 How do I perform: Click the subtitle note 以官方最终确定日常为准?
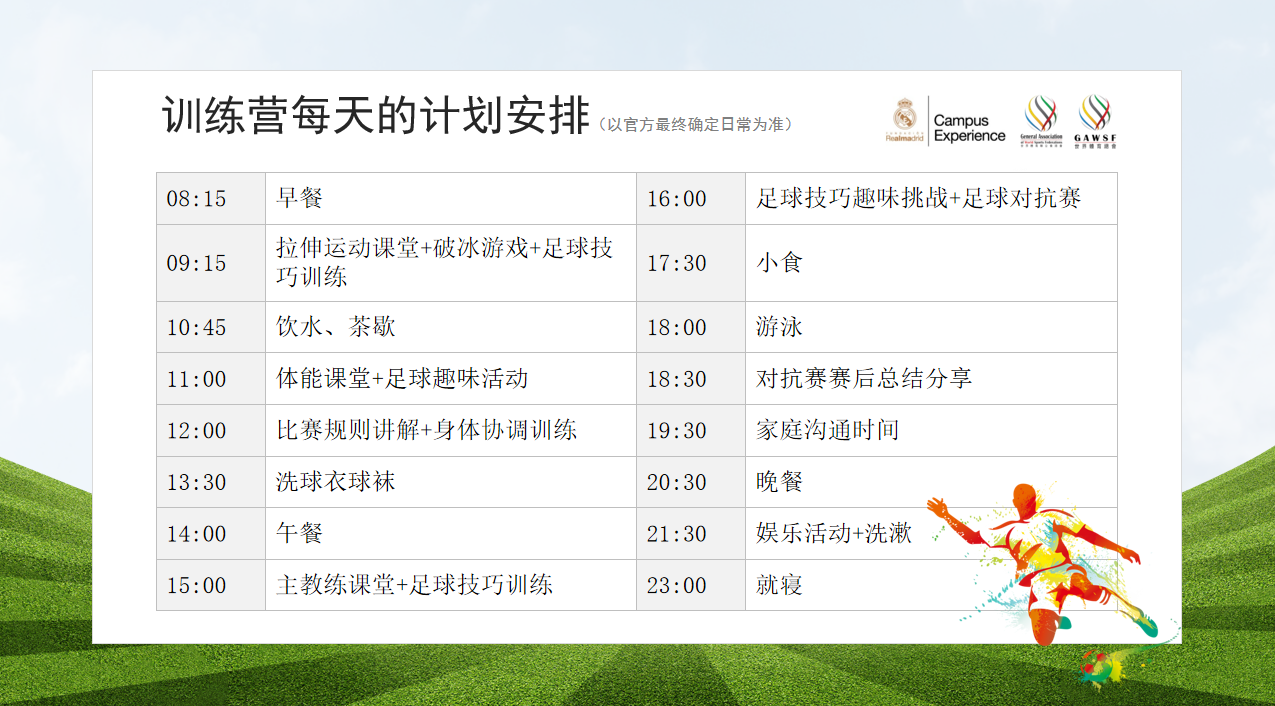pos(697,125)
